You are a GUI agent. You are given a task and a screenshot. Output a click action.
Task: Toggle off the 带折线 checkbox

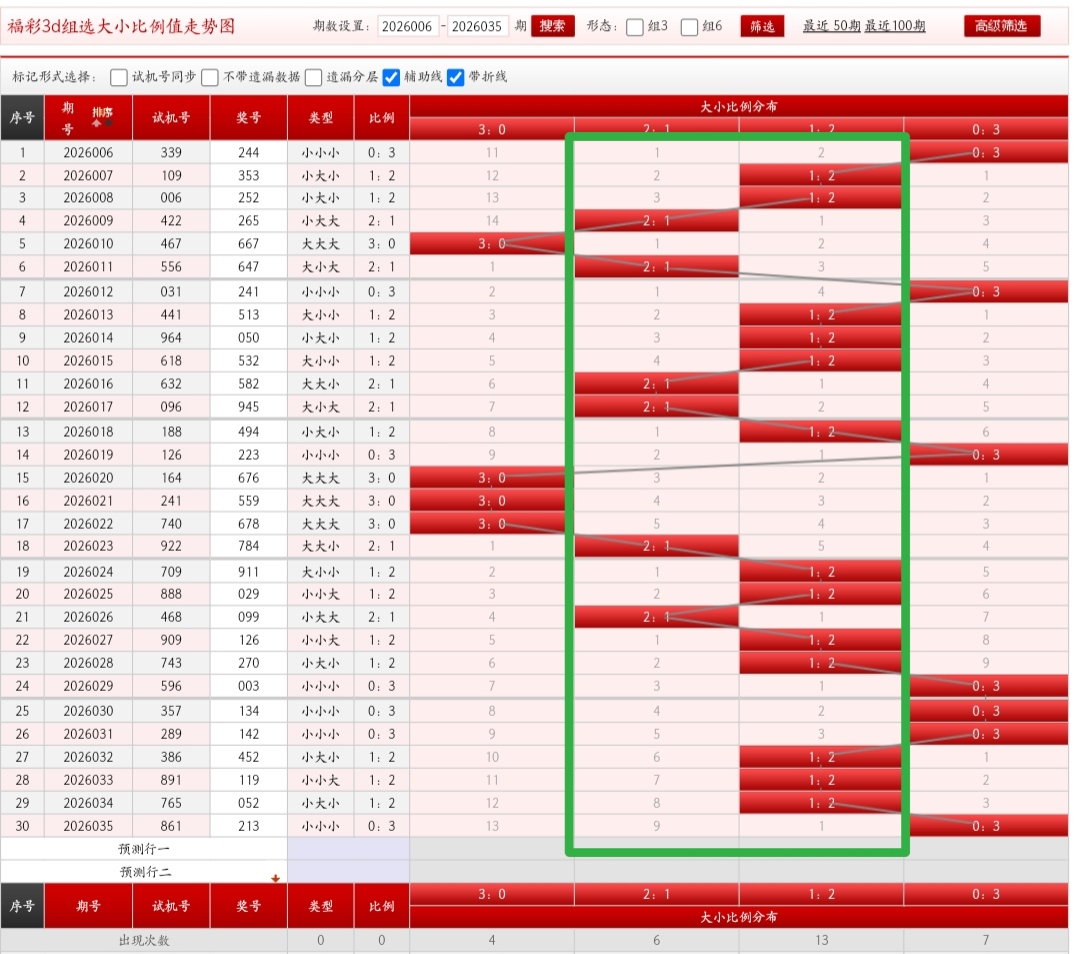[456, 77]
